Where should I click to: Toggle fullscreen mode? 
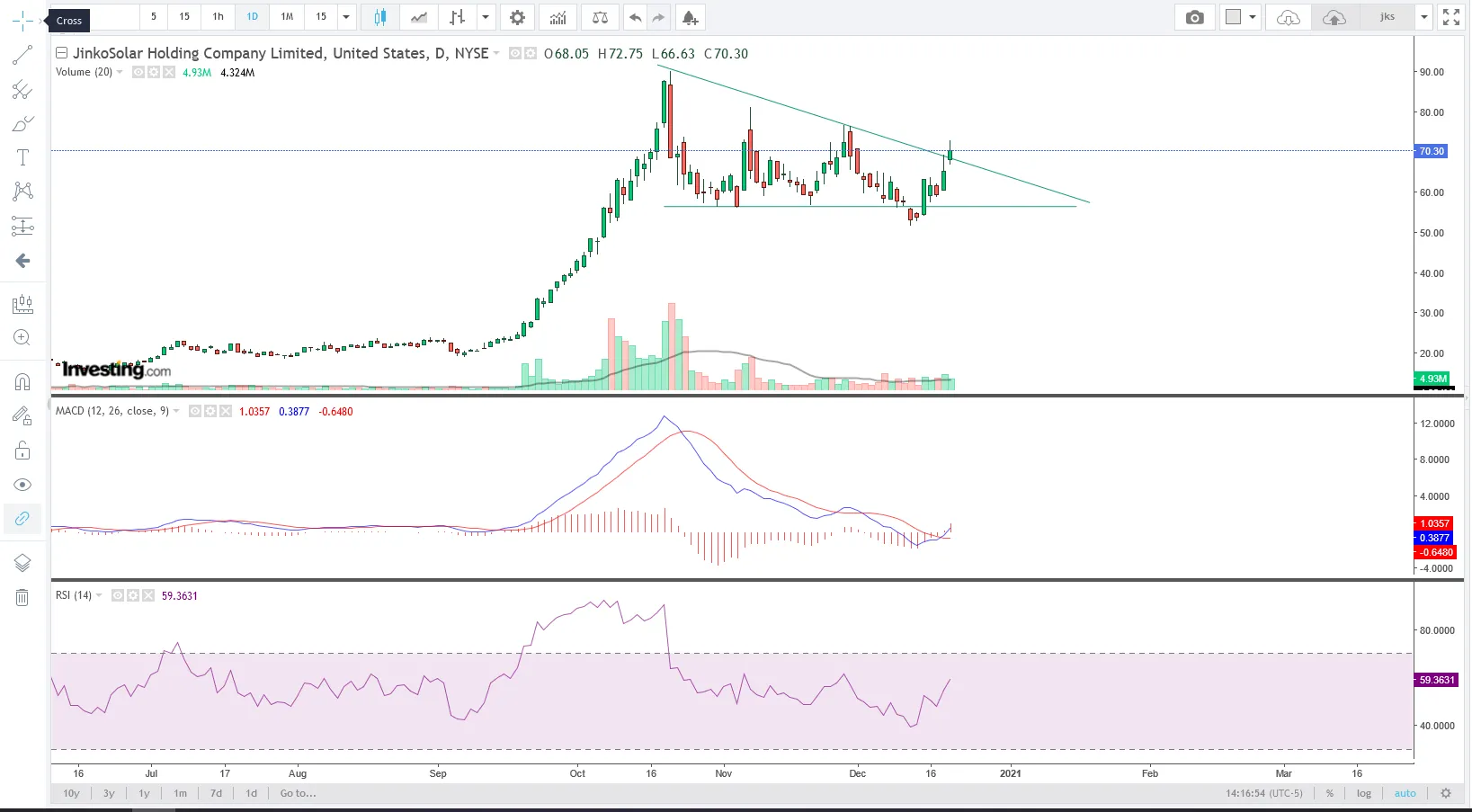click(1451, 17)
